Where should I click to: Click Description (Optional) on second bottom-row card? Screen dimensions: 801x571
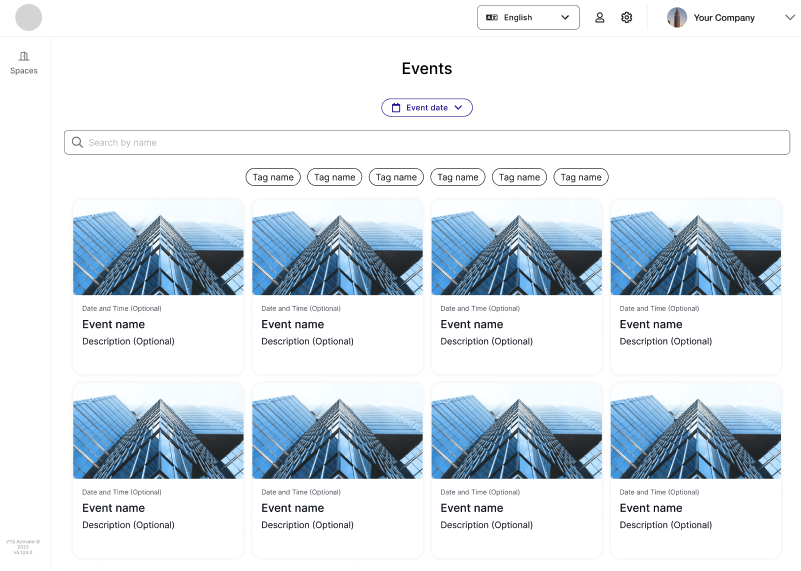coord(308,525)
